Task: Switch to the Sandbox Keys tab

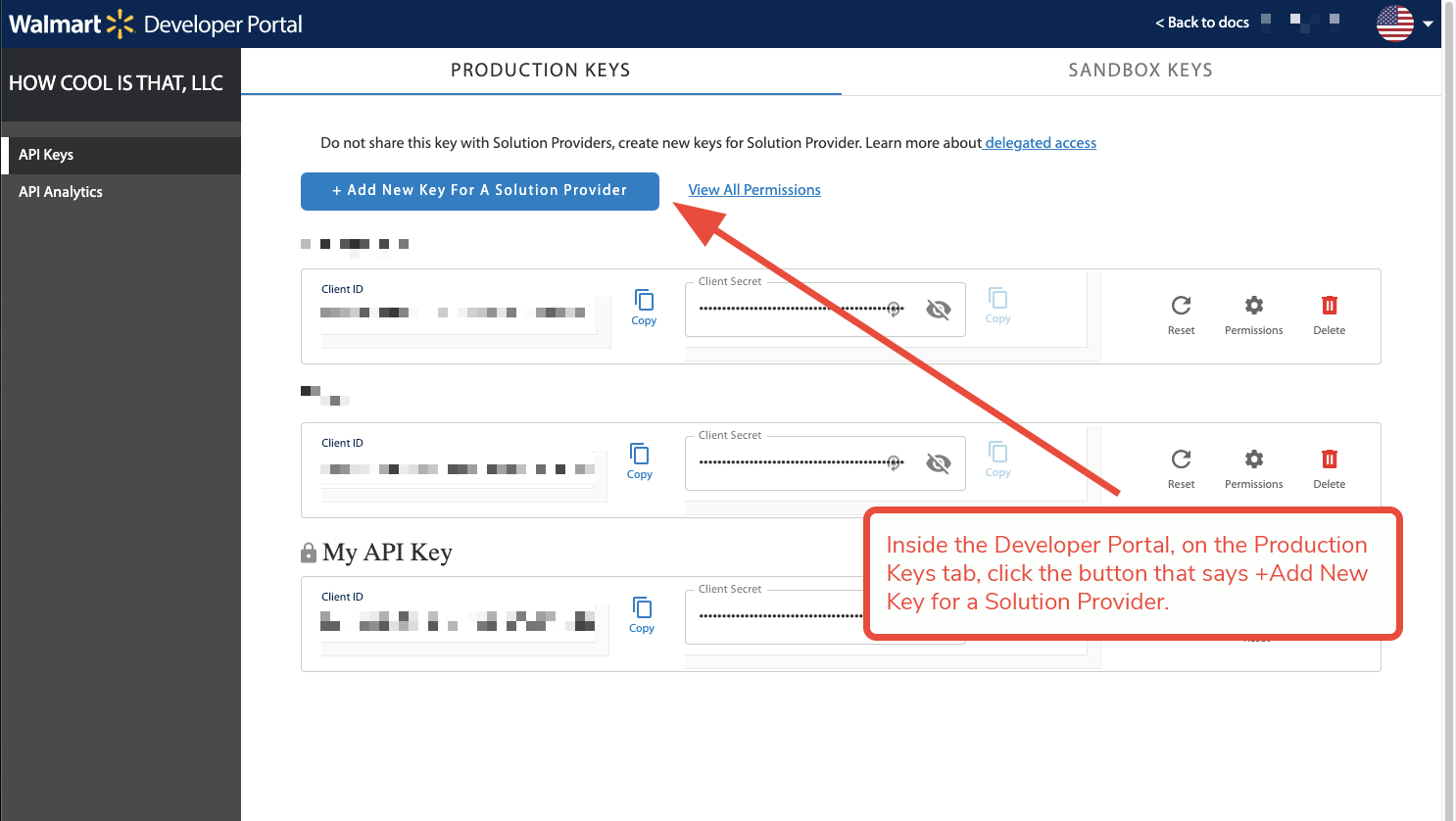Action: (1140, 71)
